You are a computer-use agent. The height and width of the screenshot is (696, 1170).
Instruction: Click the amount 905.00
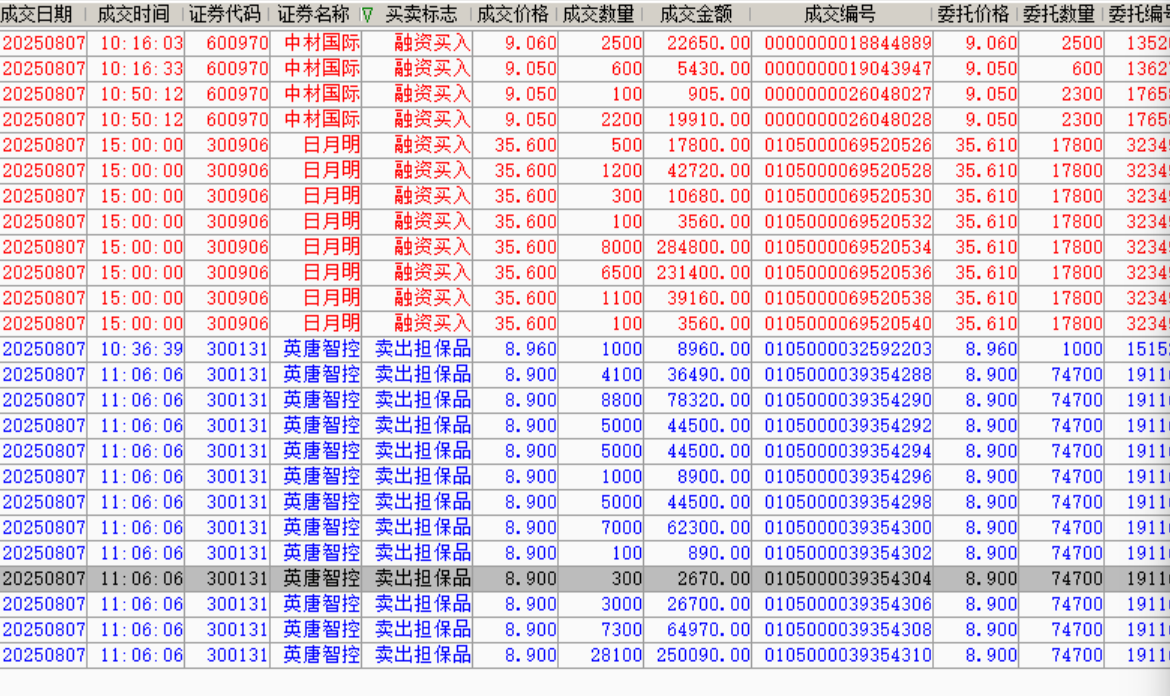click(719, 94)
